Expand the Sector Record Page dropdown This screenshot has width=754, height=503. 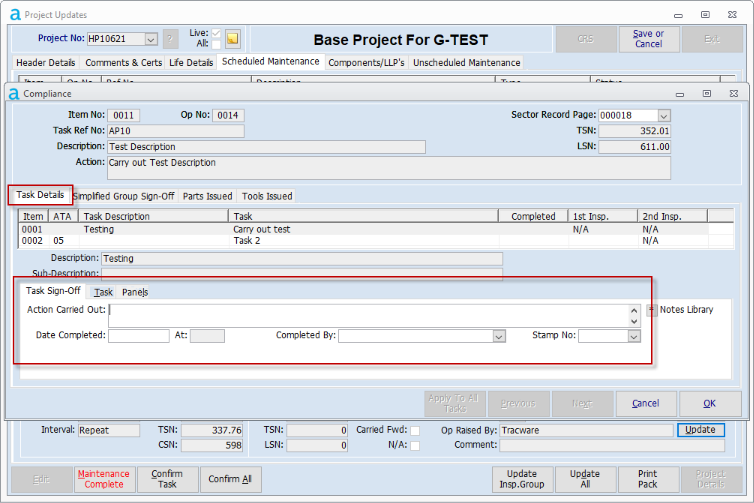pyautogui.click(x=664, y=116)
